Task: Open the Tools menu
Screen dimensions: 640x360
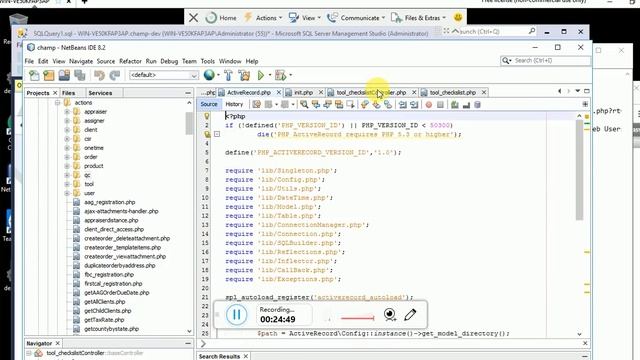Action: pos(207,61)
